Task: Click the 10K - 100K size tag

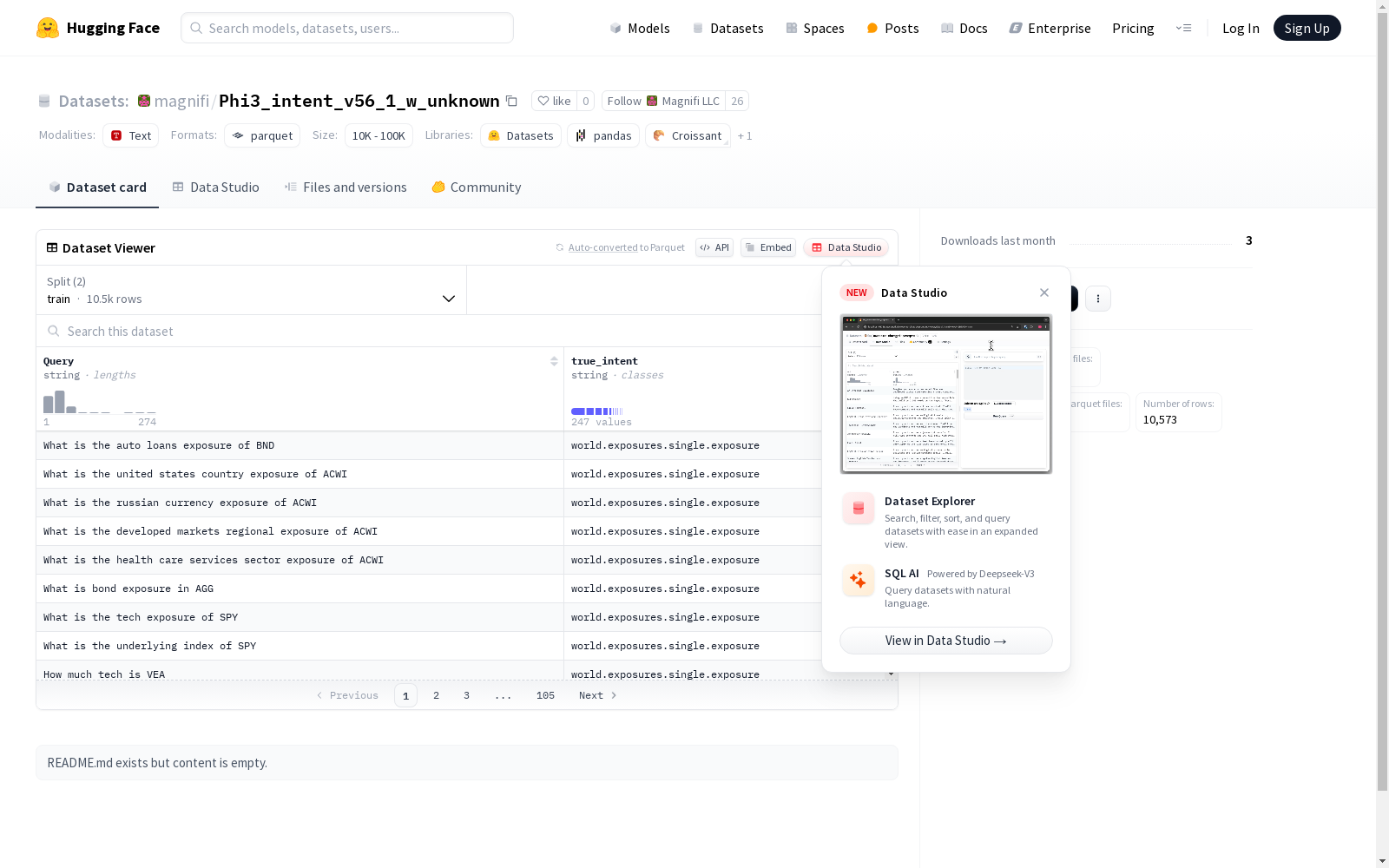Action: click(x=379, y=136)
